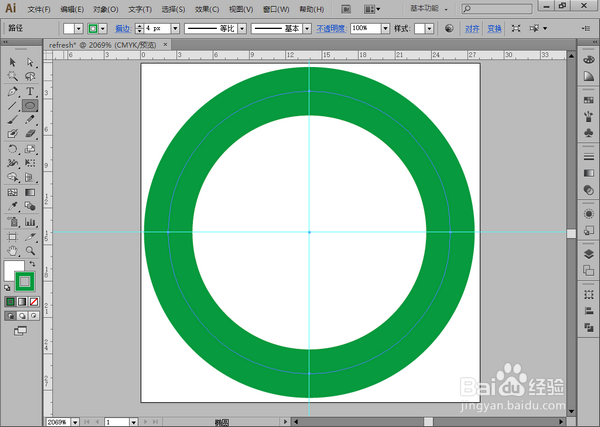
Task: Open the opacity 100% dropdown
Action: point(385,28)
